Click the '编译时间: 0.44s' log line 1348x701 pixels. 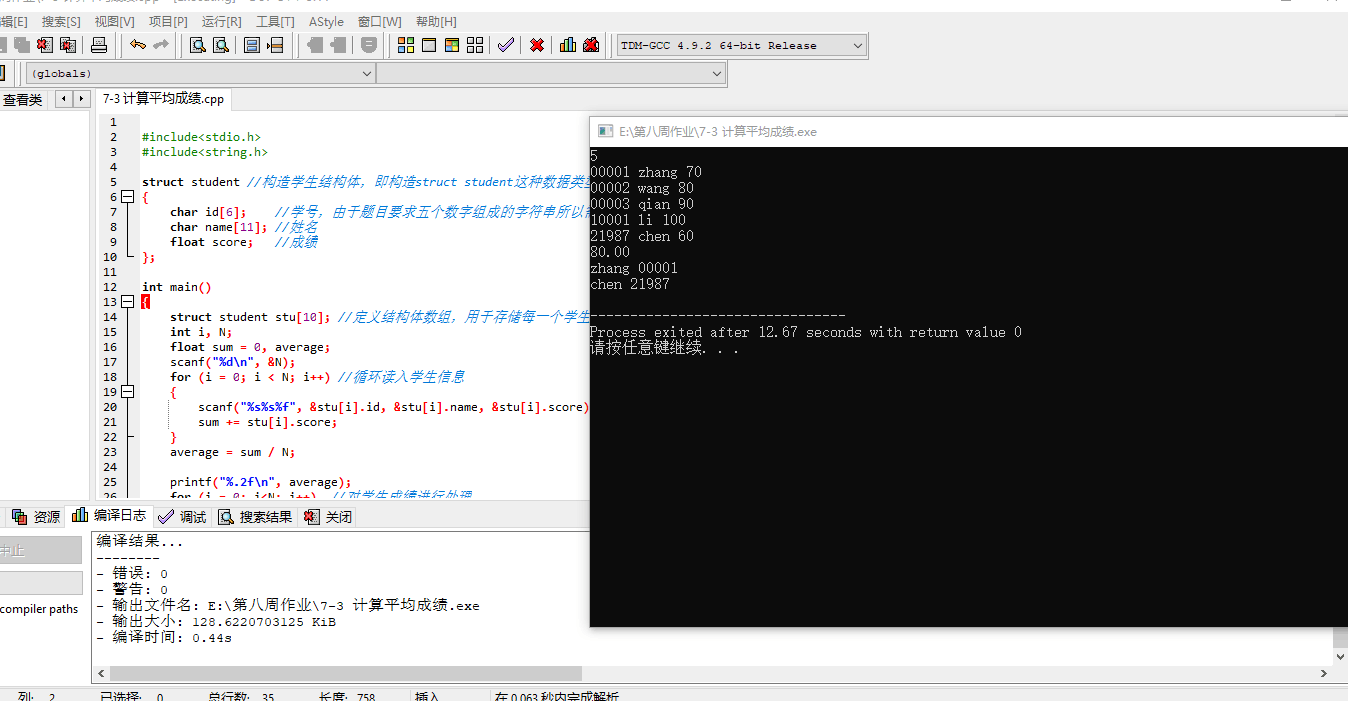tap(164, 637)
